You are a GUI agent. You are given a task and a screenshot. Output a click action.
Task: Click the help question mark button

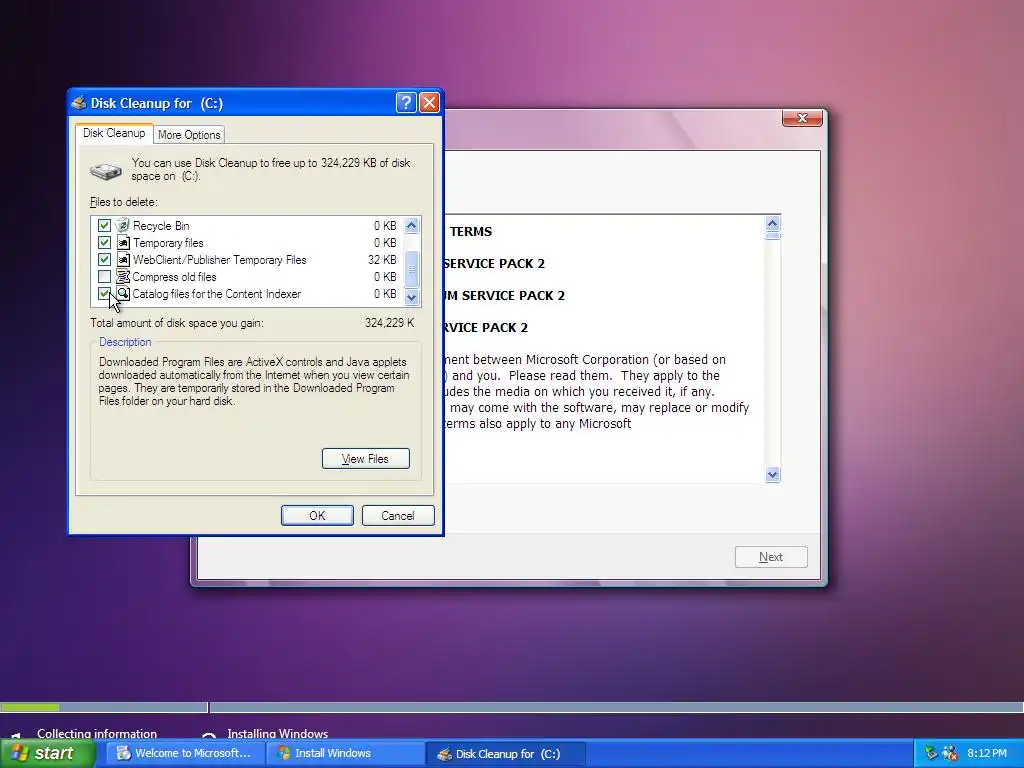[x=406, y=103]
